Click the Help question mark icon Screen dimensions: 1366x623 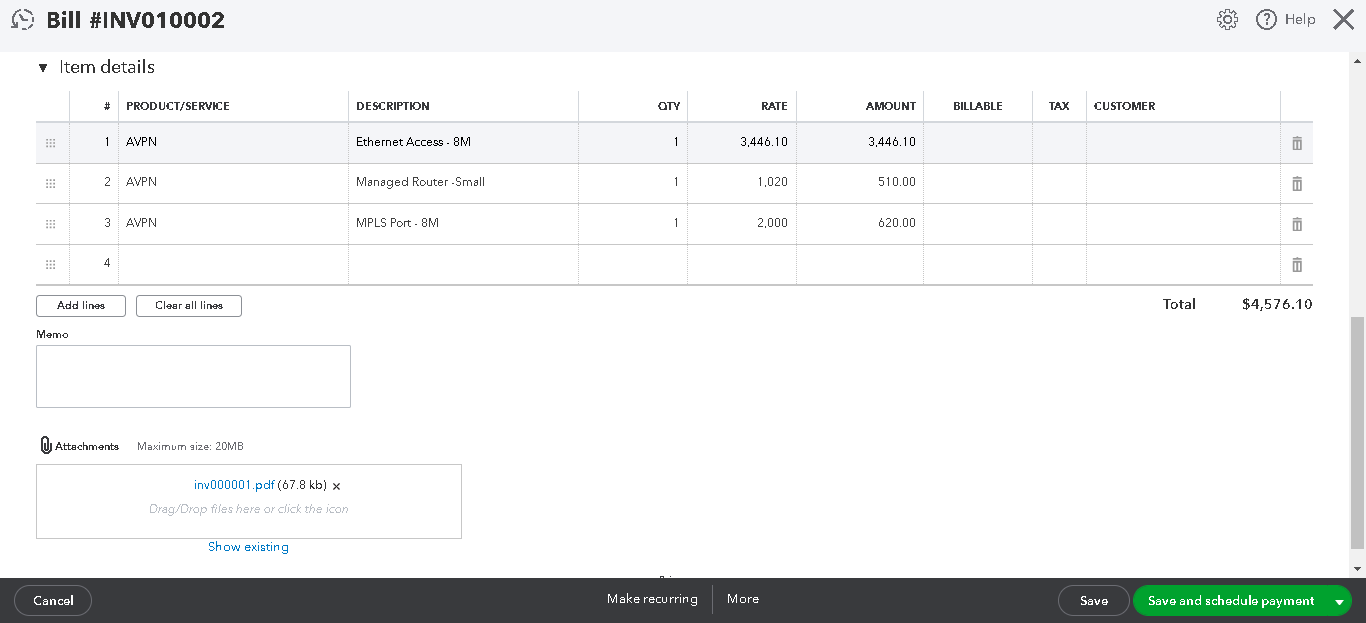tap(1266, 20)
